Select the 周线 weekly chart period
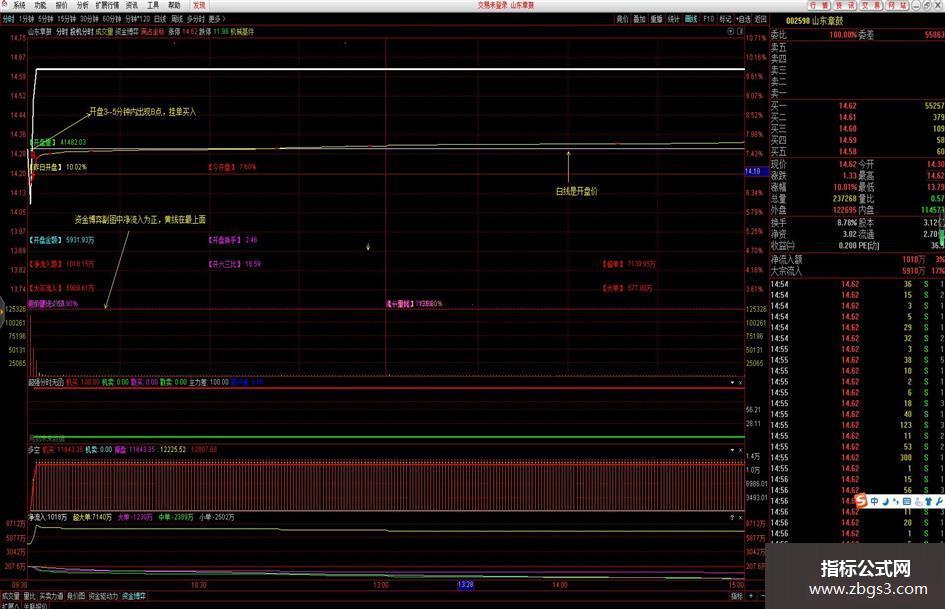This screenshot has height=609, width=945. point(177,19)
